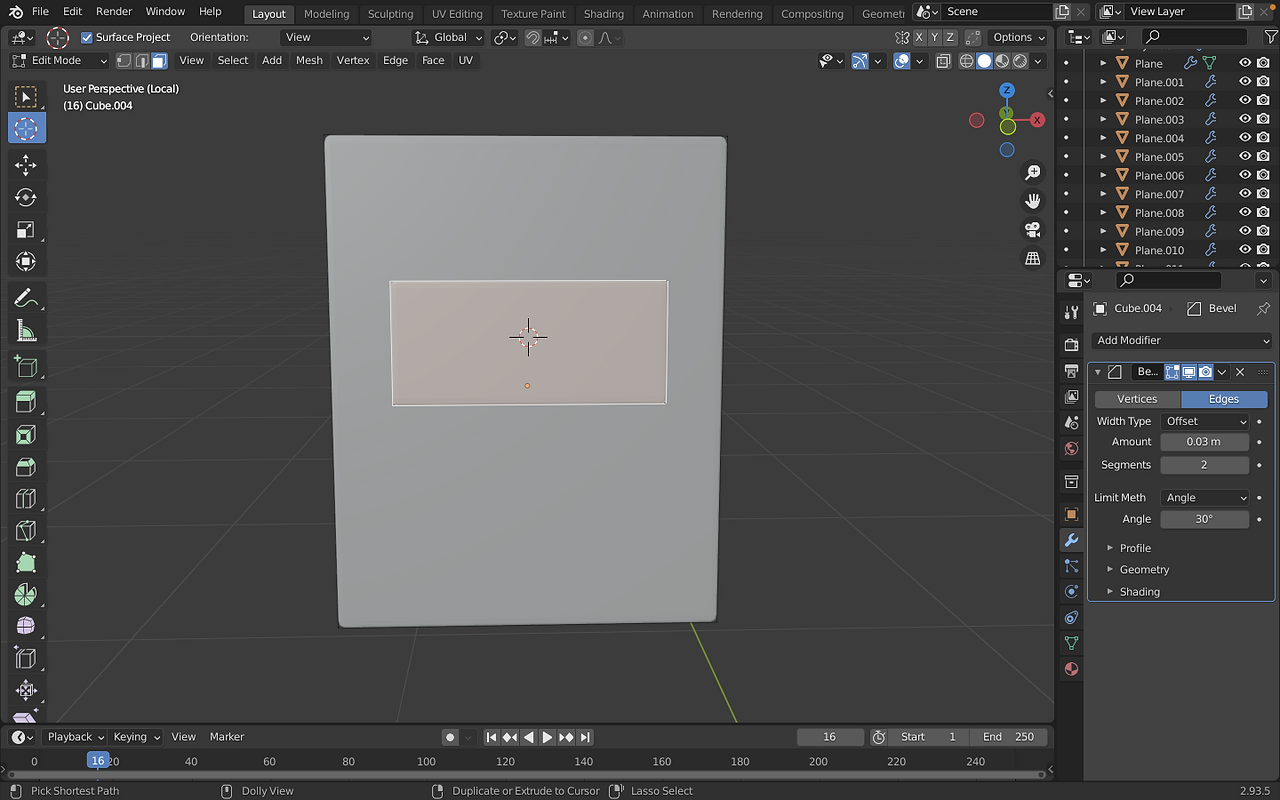
Task: Select the Inset Faces tool
Action: point(26,435)
